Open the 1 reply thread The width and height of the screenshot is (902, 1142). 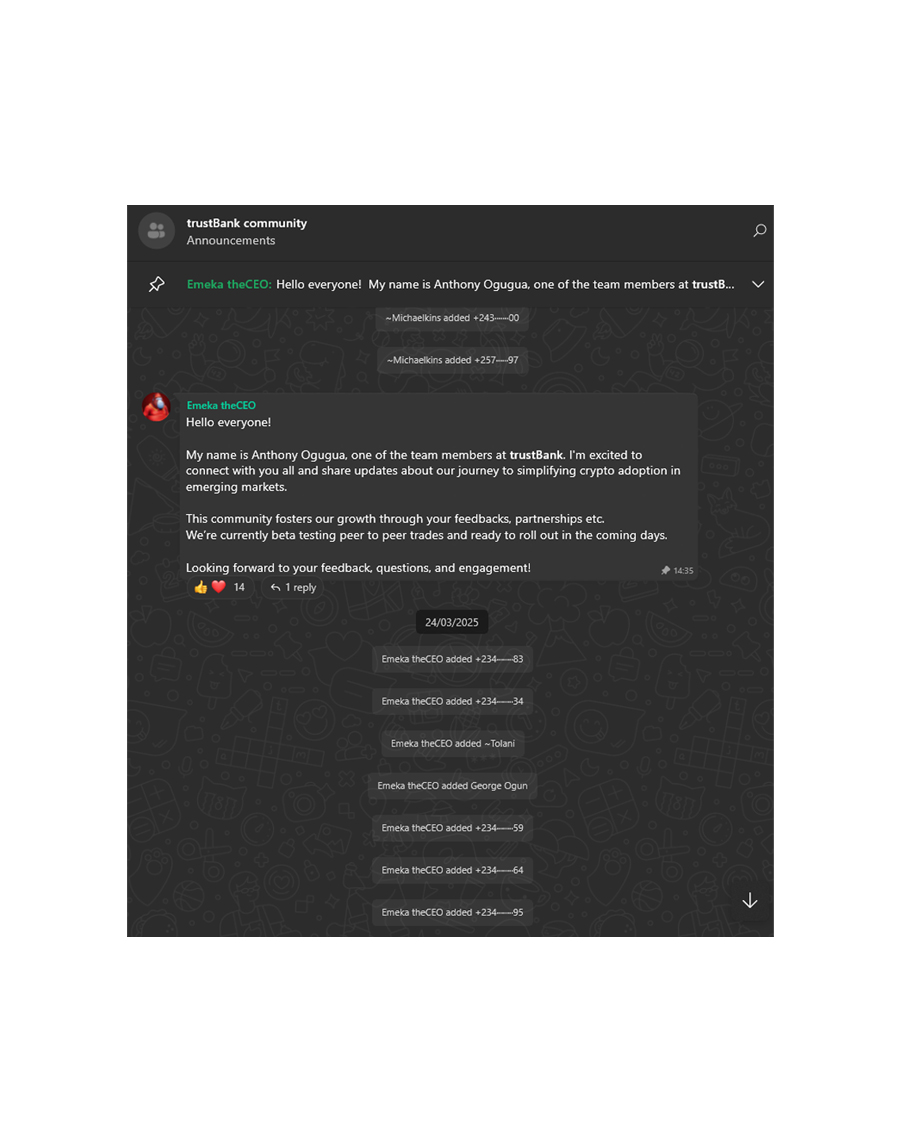point(294,587)
